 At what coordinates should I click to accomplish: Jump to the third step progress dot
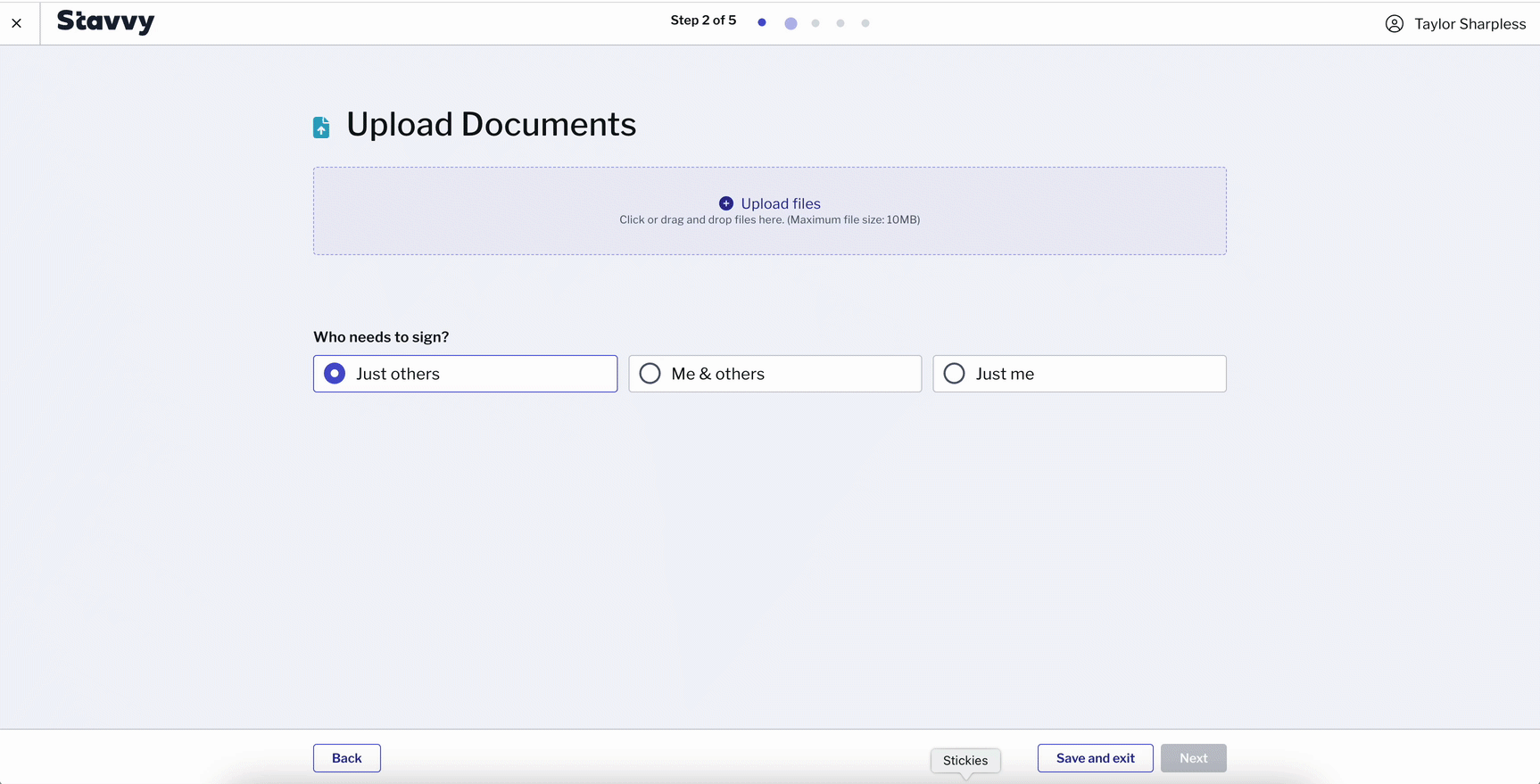pos(816,23)
